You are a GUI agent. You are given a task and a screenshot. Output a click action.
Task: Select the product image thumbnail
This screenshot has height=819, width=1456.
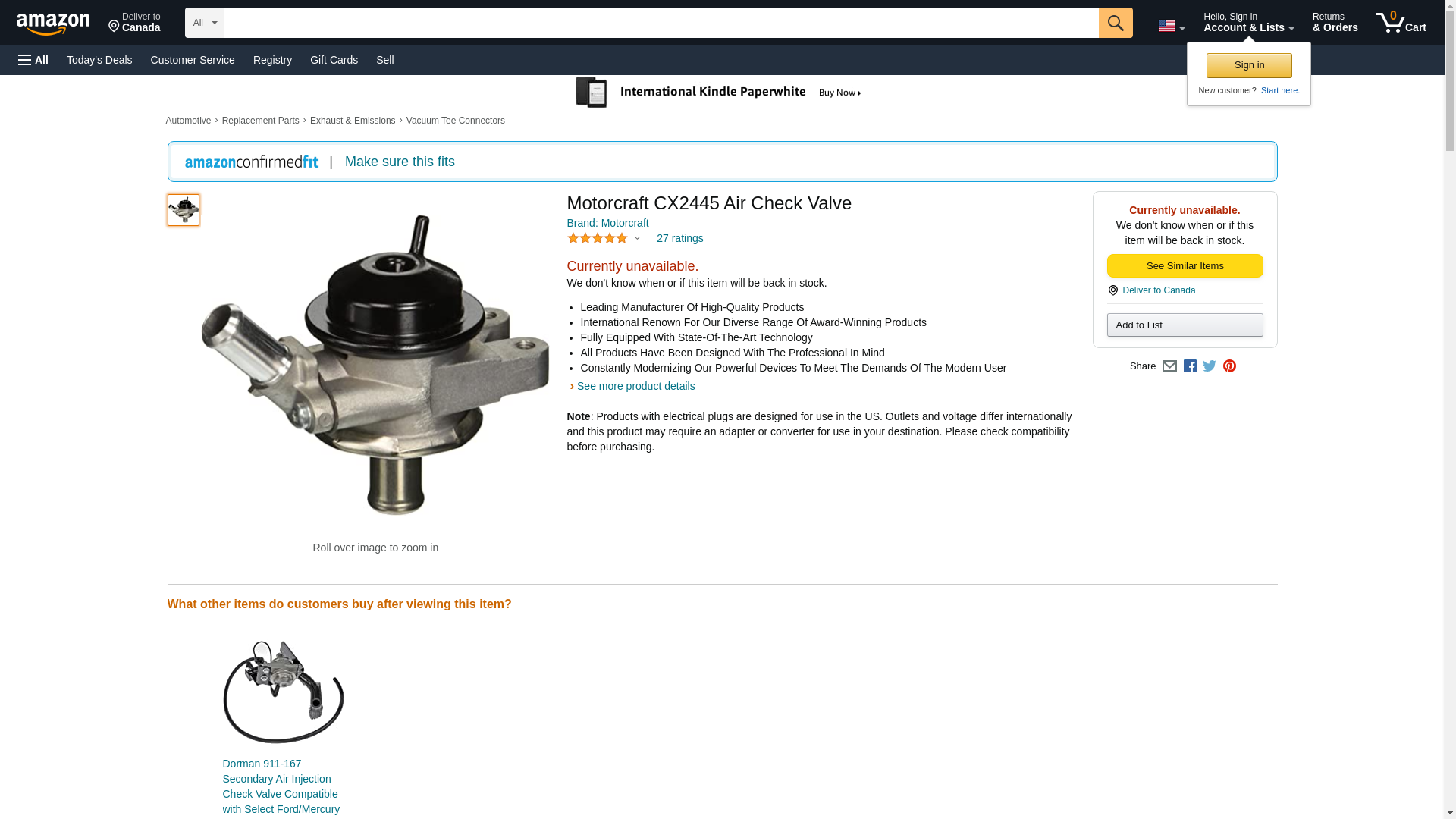tap(184, 210)
